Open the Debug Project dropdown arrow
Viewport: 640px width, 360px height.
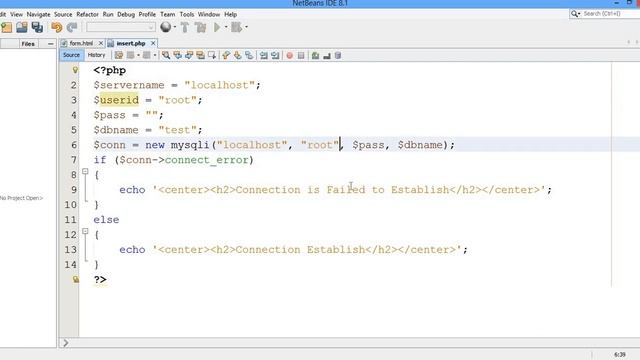(246, 27)
